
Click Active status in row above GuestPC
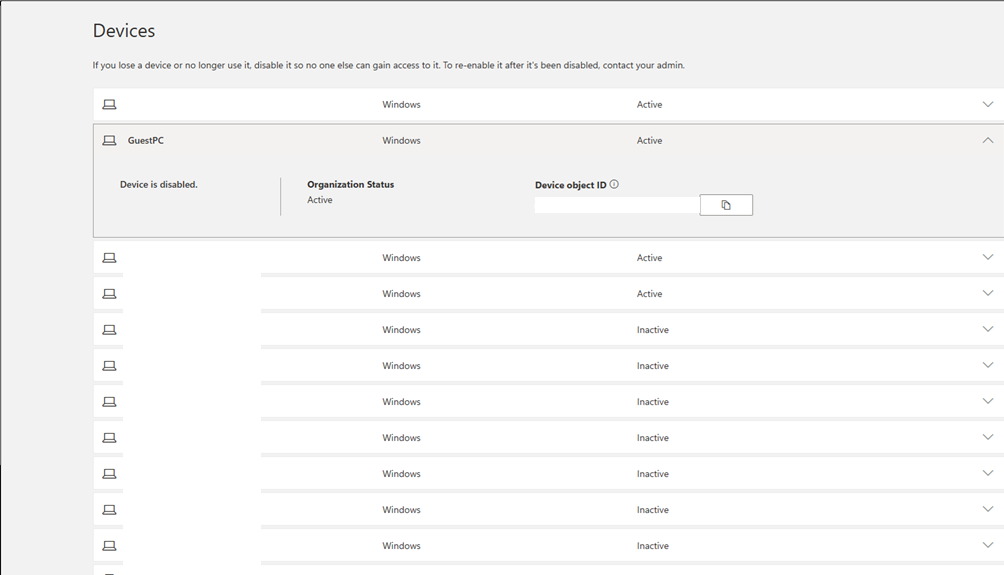coord(649,104)
